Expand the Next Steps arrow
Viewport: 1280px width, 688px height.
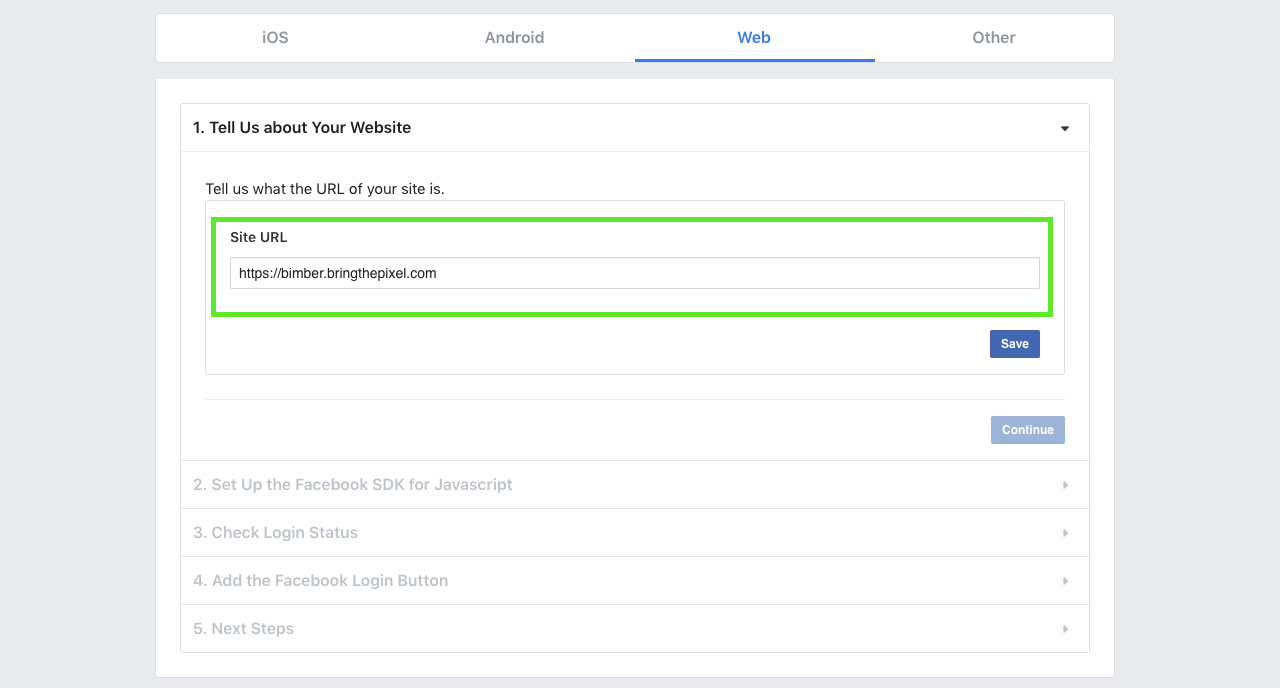point(1065,629)
